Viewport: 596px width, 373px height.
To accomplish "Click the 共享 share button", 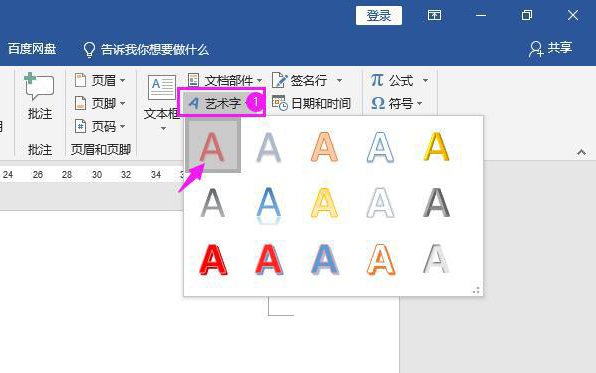I will coord(550,48).
